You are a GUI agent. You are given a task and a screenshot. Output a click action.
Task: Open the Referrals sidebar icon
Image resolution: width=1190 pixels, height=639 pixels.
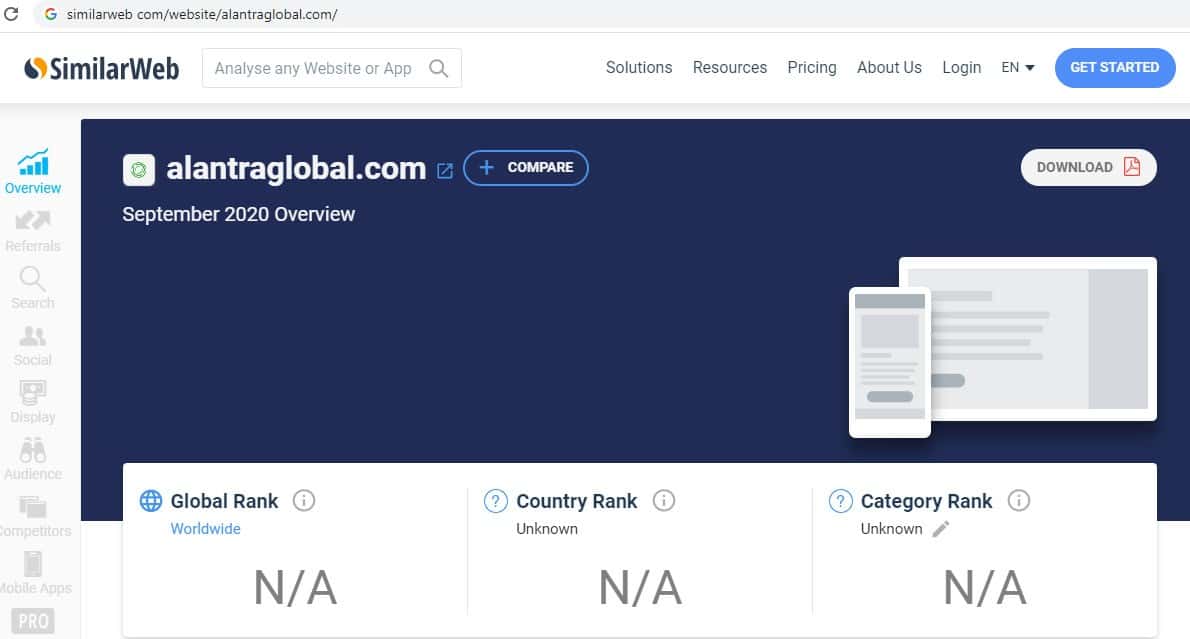coord(33,229)
